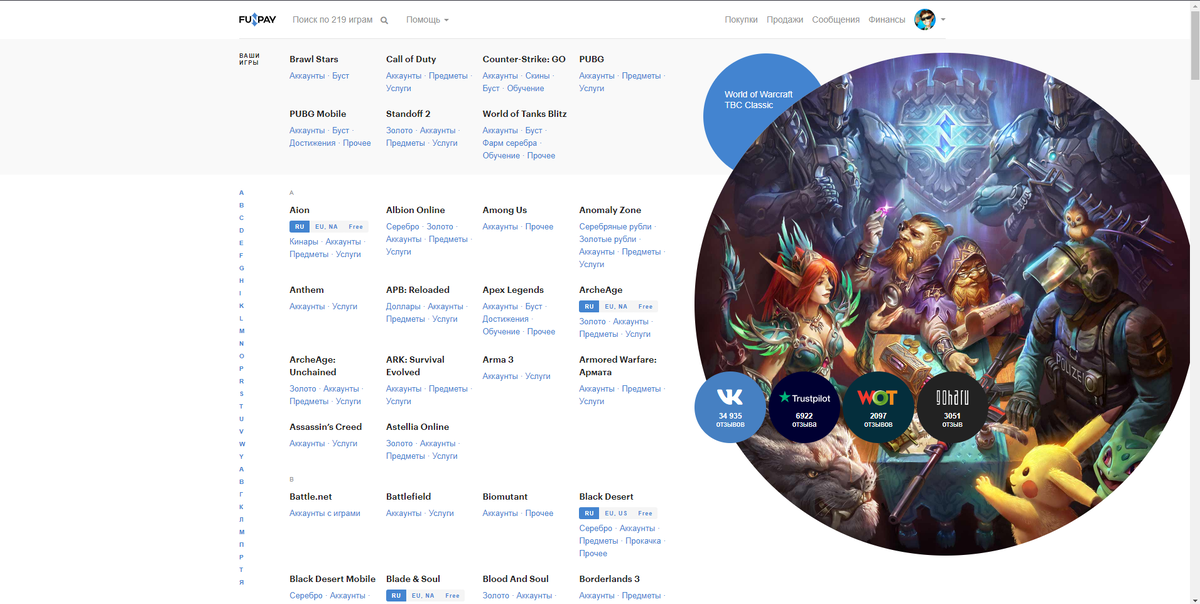
Task: Open Продажи in top navigation
Action: [785, 20]
